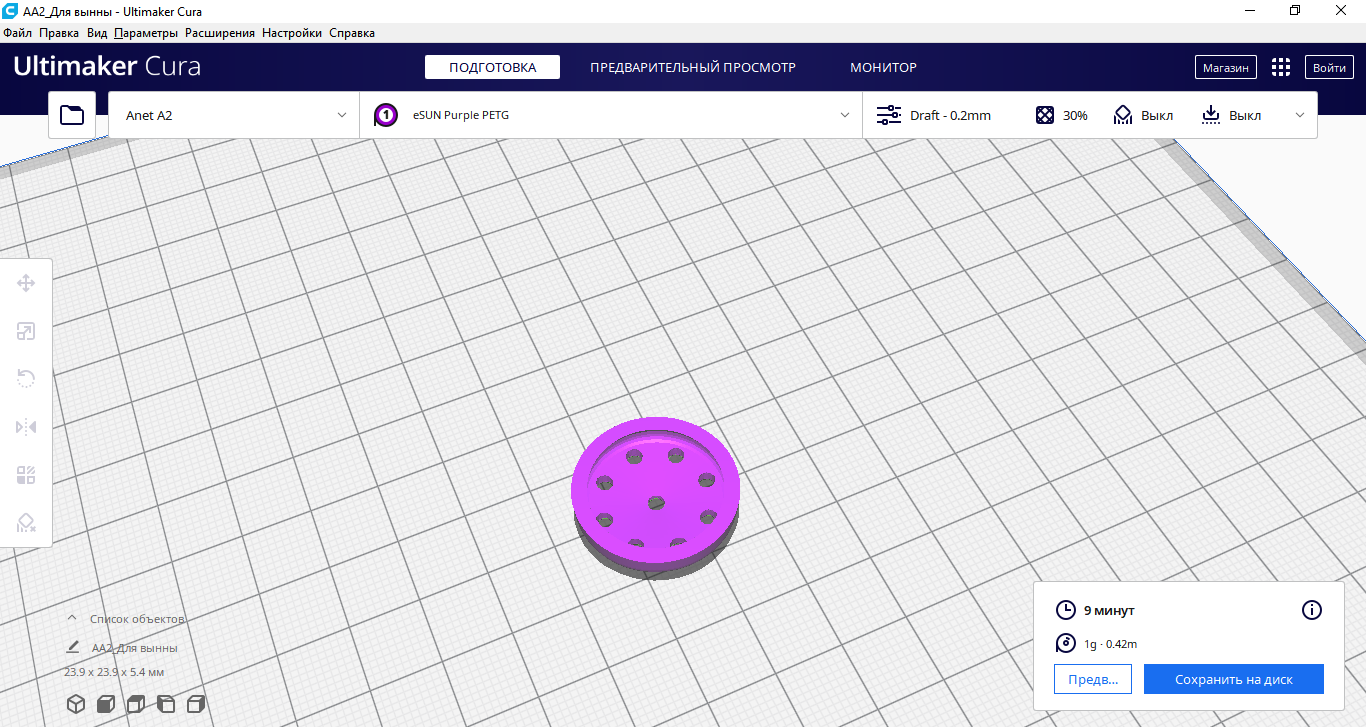
Task: Open file with the folder icon
Action: point(72,115)
